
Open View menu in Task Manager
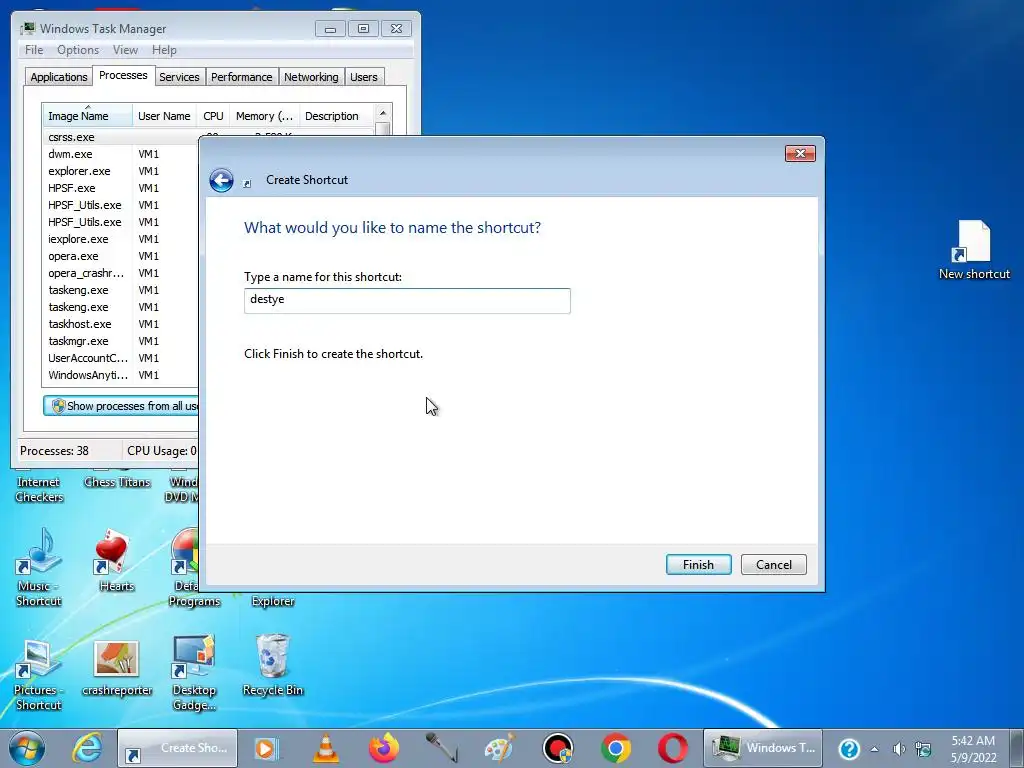[125, 50]
